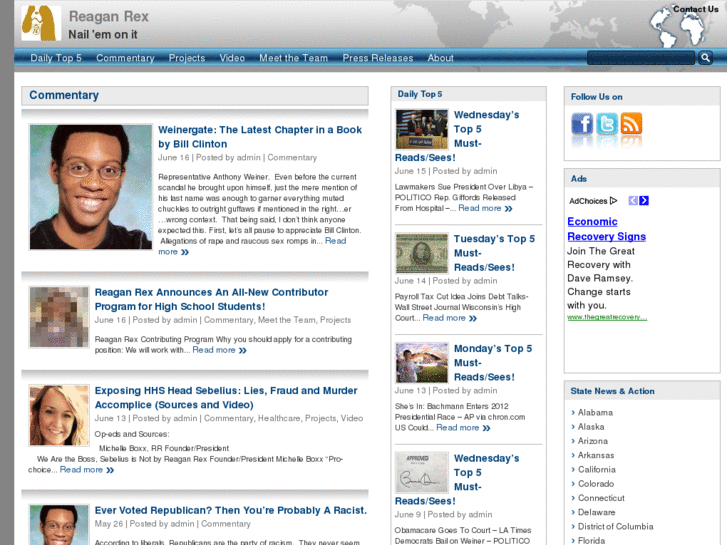
Task: Open the Weinergate article headline
Action: [x=260, y=137]
